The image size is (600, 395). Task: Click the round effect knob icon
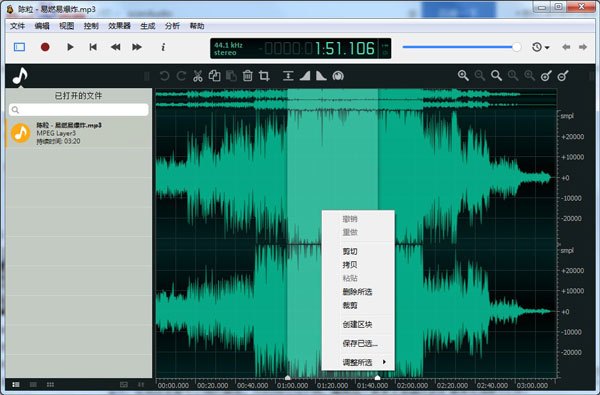click(338, 76)
